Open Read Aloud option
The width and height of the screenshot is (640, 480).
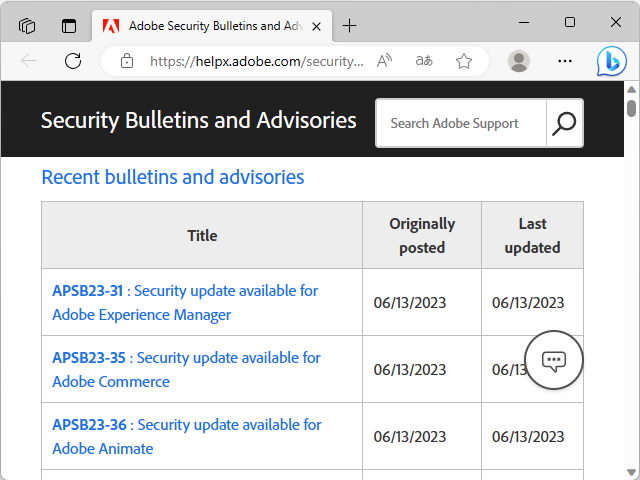click(385, 61)
